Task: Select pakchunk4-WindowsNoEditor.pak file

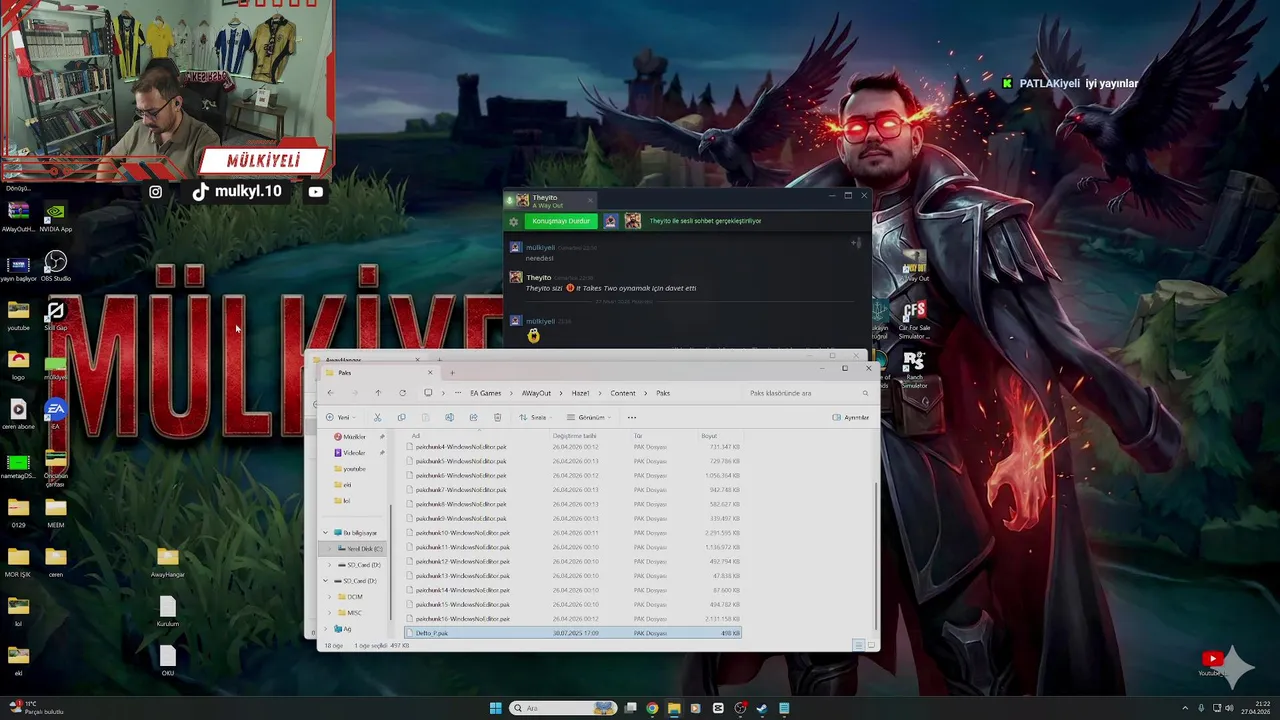Action: point(573,447)
